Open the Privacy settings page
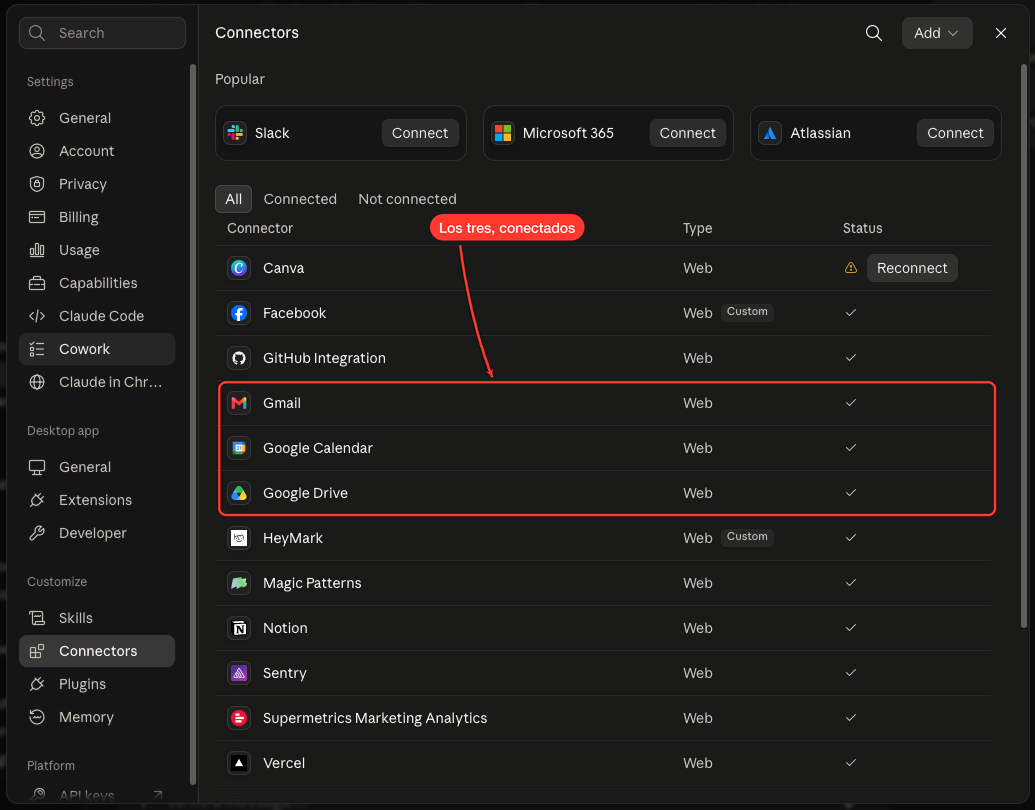 click(97, 184)
